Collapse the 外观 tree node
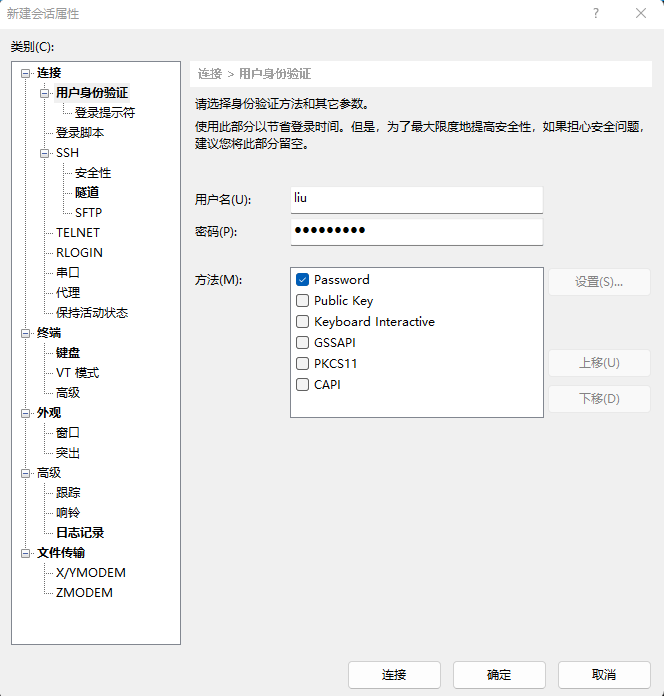The width and height of the screenshot is (664, 696). tap(25, 413)
